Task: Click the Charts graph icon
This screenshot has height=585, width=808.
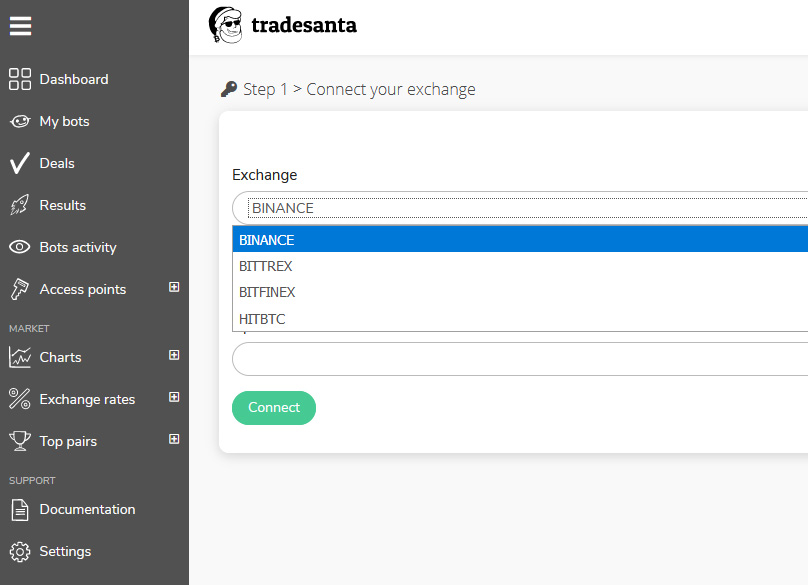Action: pos(20,357)
